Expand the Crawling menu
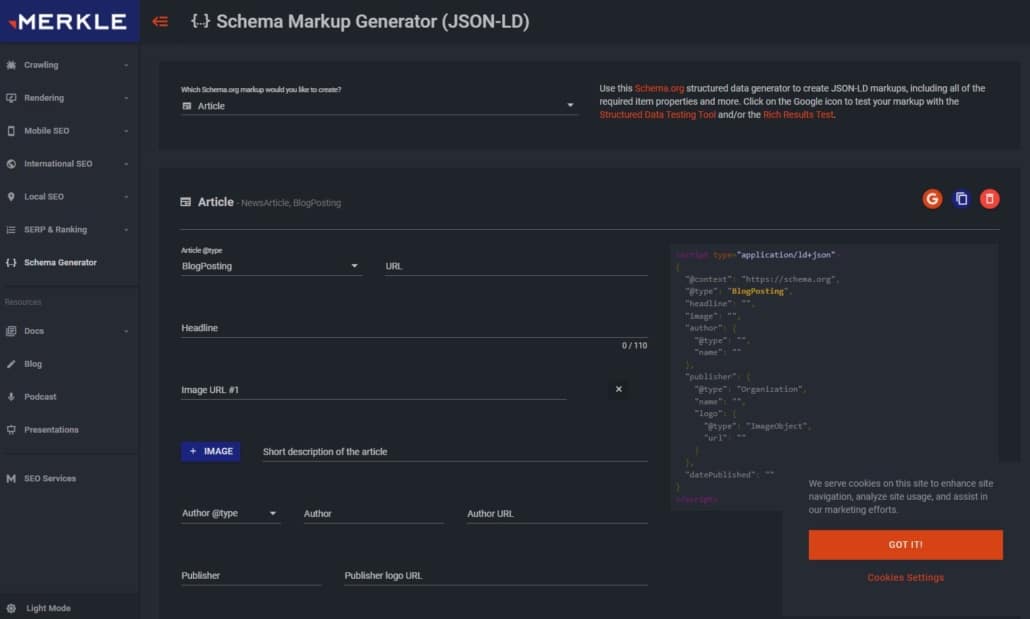This screenshot has height=619, width=1030. [126, 65]
